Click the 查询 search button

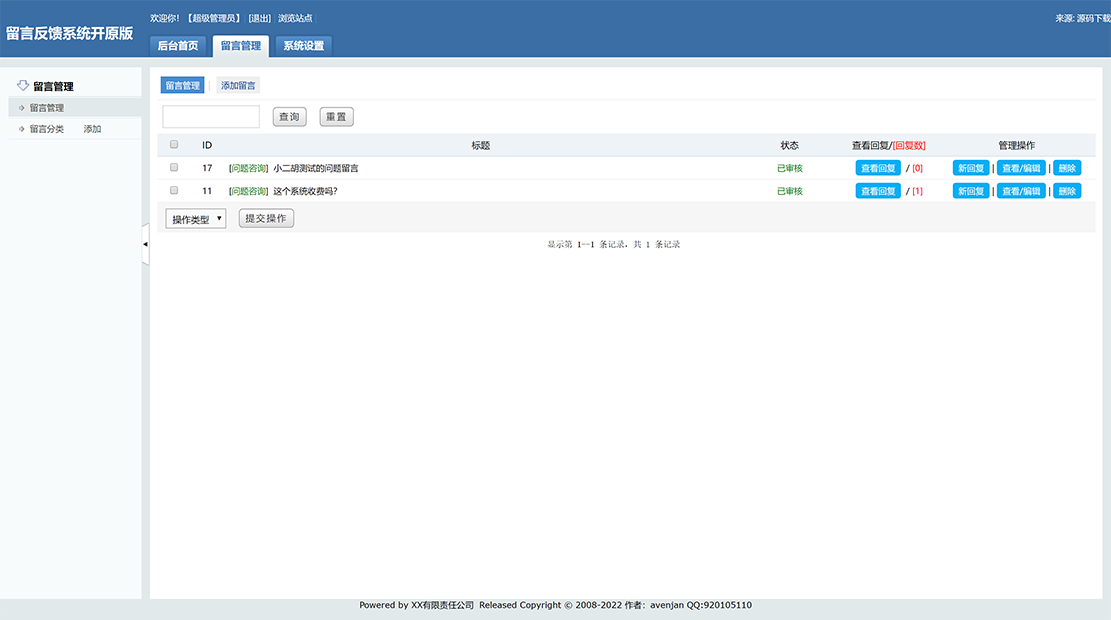pos(289,117)
